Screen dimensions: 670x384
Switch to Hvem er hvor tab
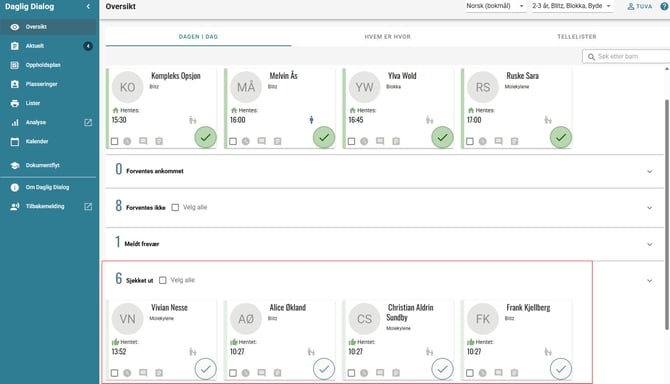(388, 37)
